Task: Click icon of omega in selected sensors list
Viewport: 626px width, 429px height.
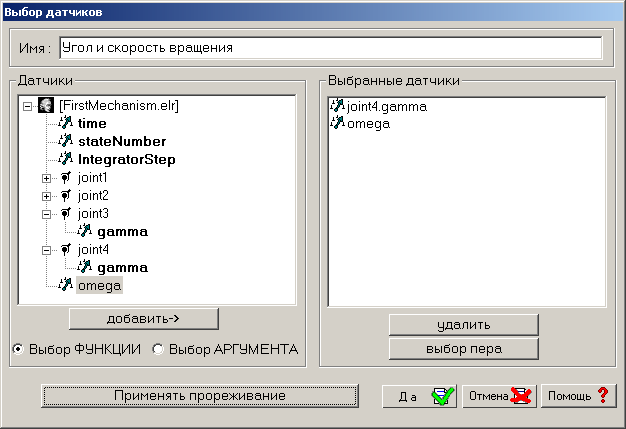Action: (x=337, y=123)
